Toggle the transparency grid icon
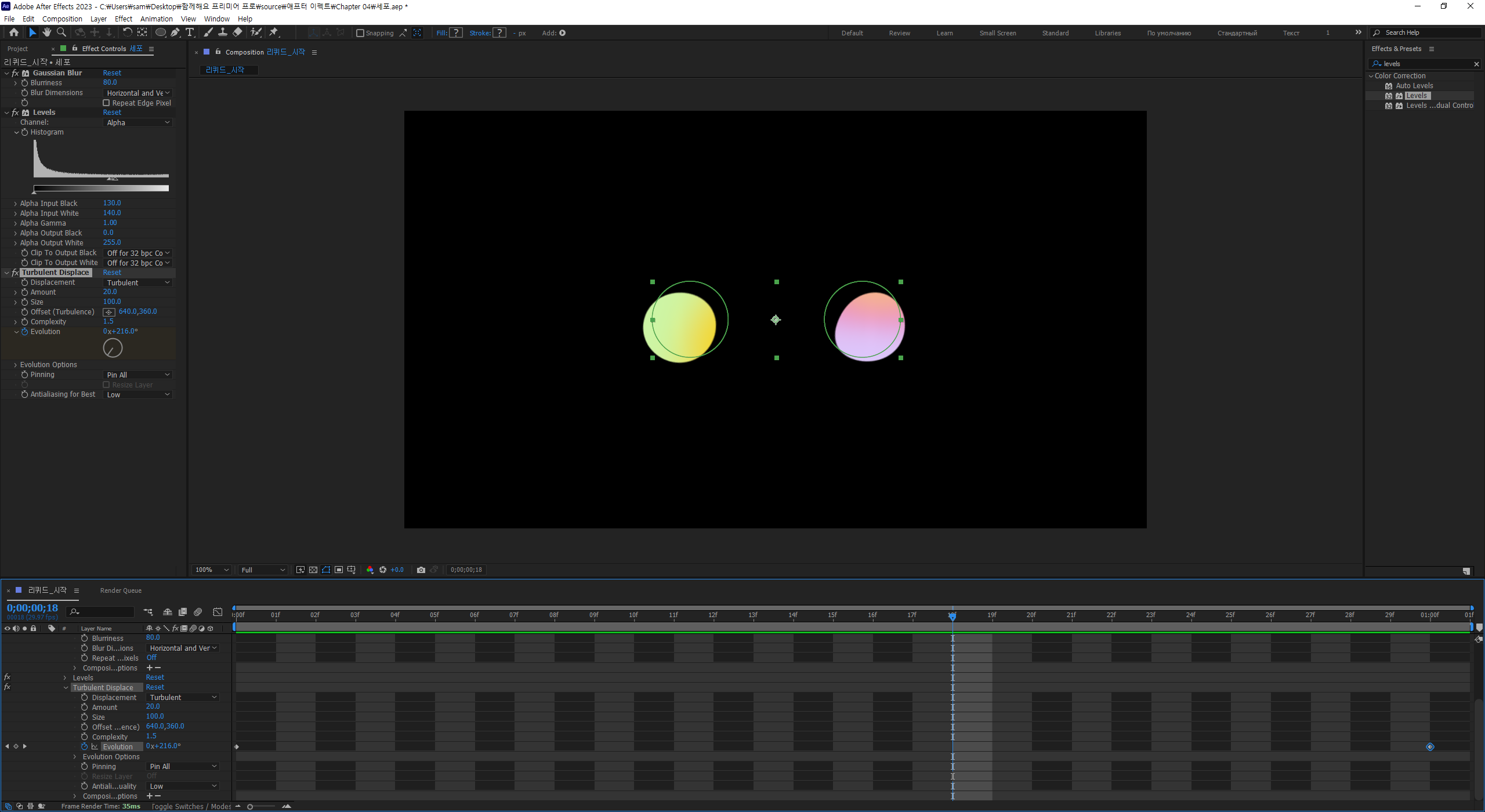Image resolution: width=1485 pixels, height=812 pixels. tap(313, 570)
